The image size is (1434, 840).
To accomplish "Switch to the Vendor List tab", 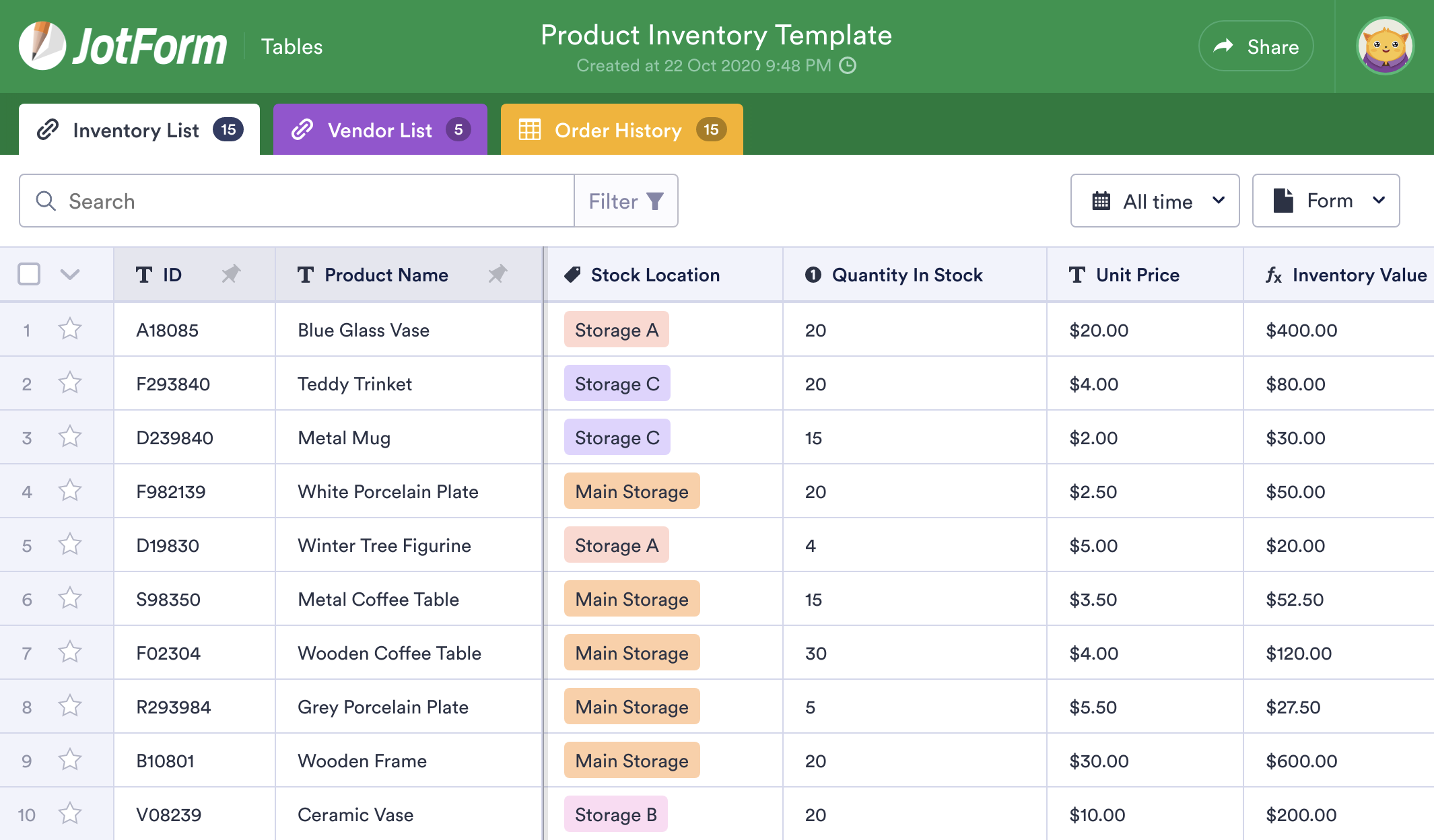I will [380, 130].
